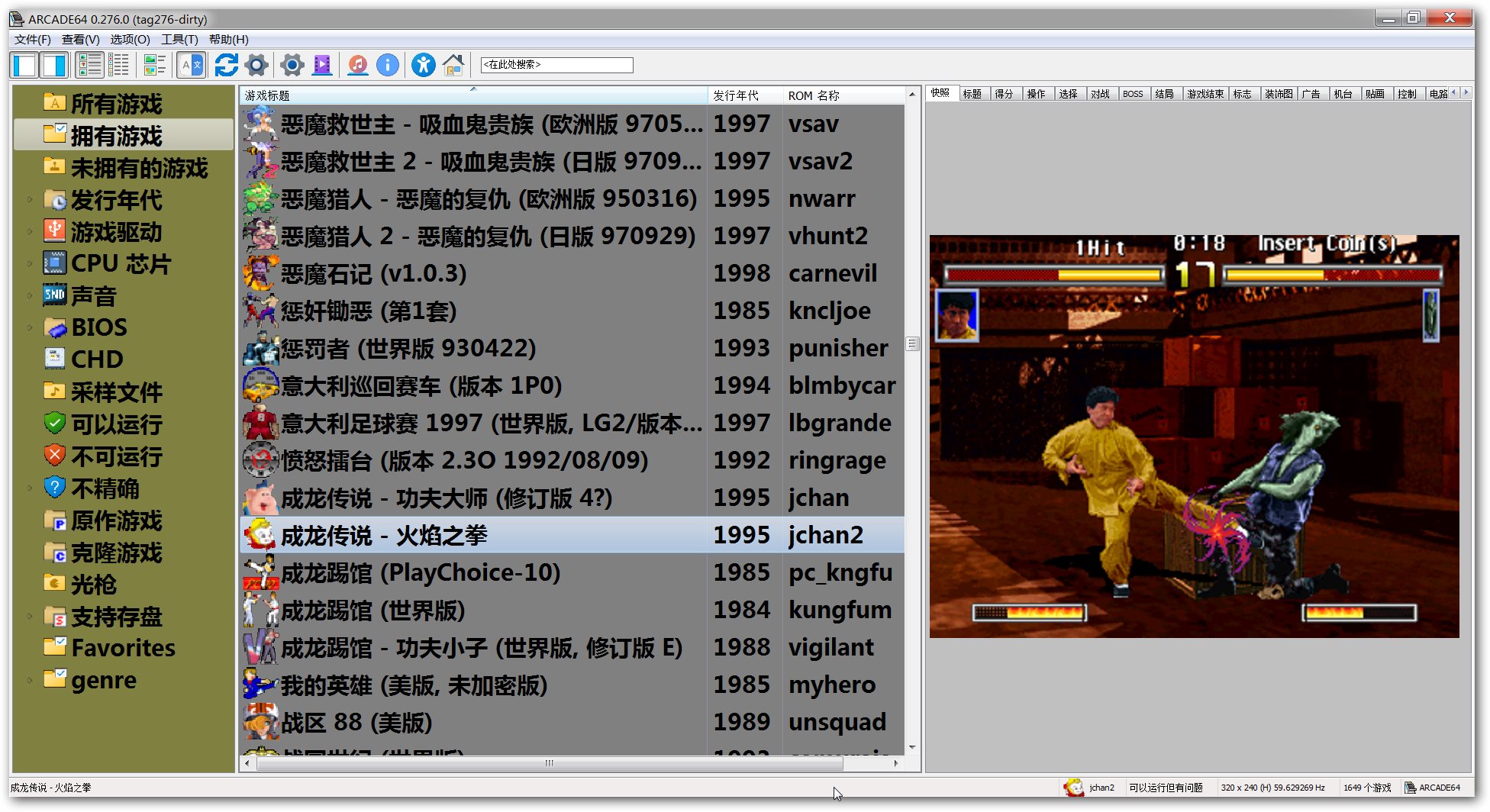Sort by ROM 名称 column header

(843, 95)
